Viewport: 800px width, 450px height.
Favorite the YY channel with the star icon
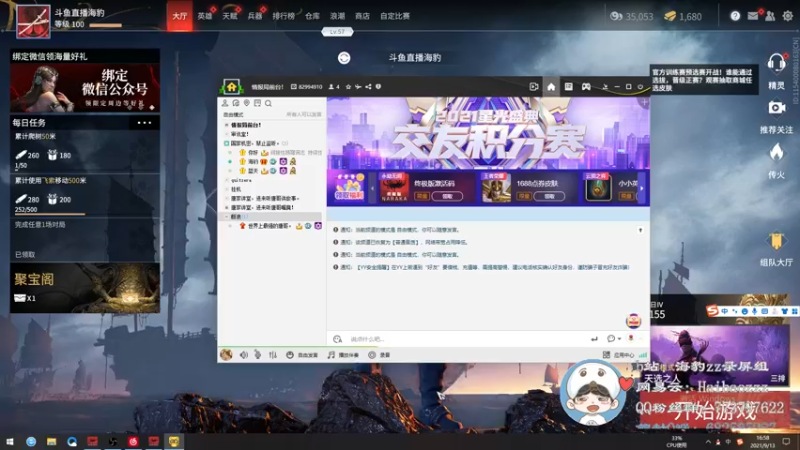coord(348,87)
